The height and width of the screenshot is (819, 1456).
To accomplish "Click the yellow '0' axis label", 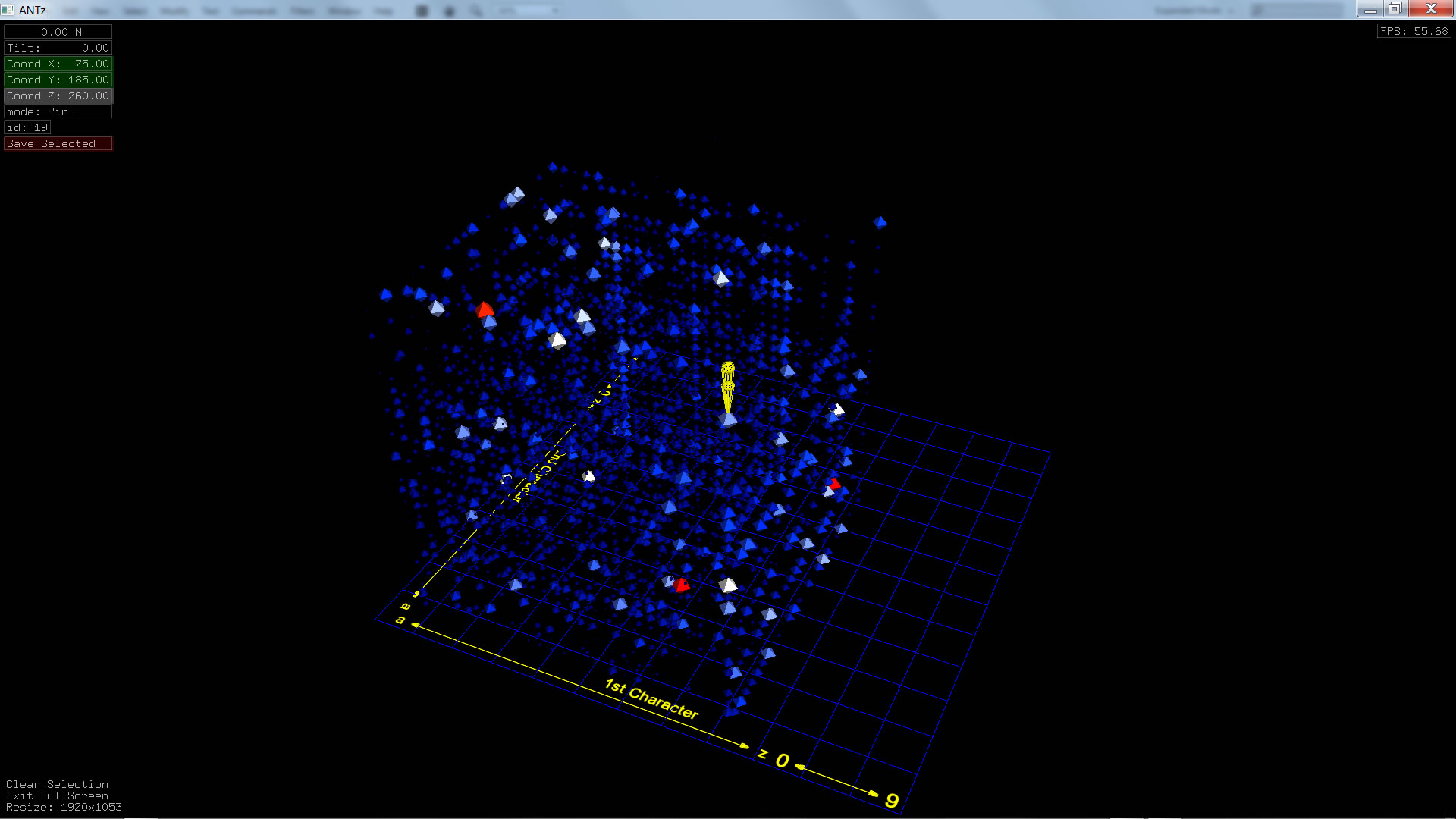I will tap(783, 760).
